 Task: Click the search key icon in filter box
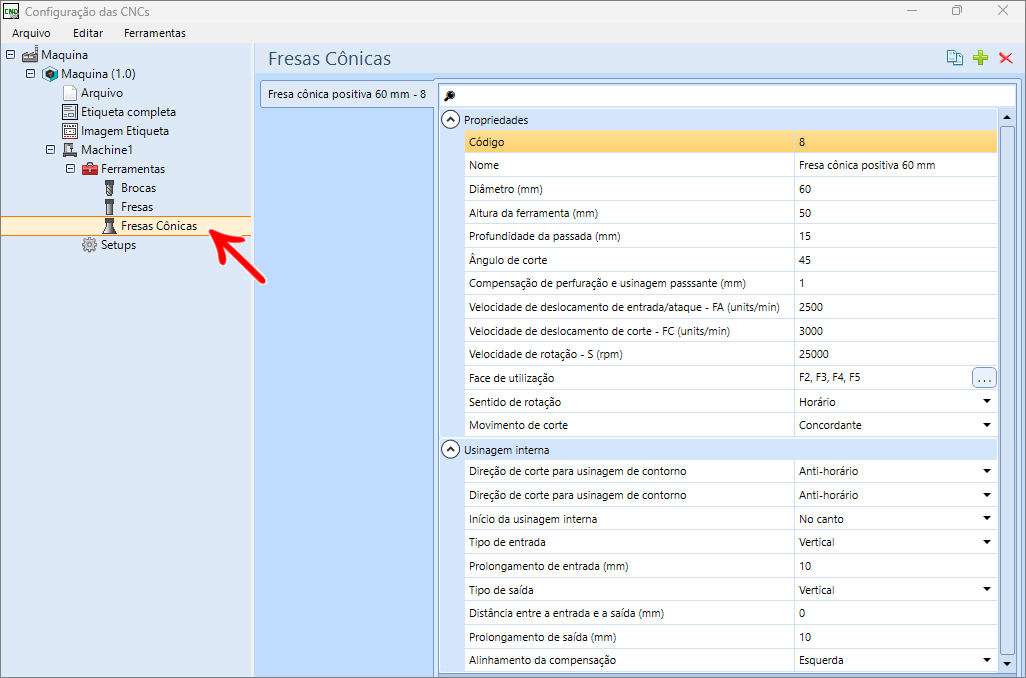coord(449,96)
